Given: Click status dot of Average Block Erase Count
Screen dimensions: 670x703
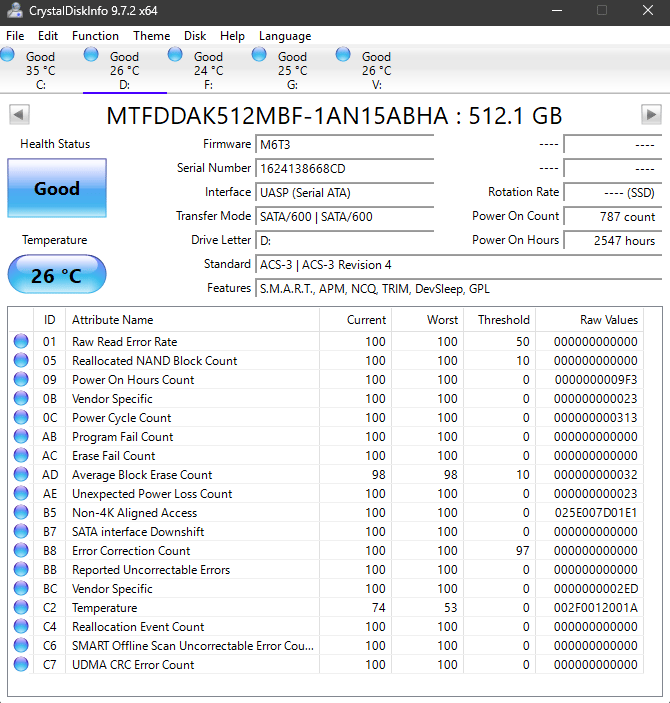Looking at the screenshot, I should (21, 474).
